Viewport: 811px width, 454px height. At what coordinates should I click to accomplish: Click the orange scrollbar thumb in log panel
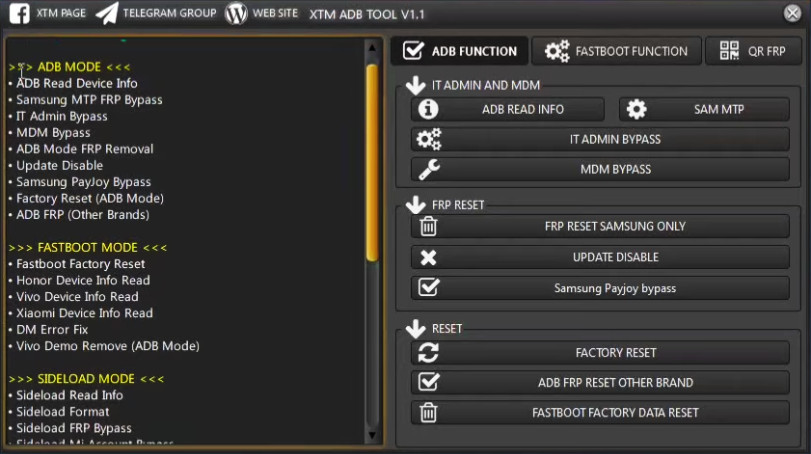(x=372, y=163)
